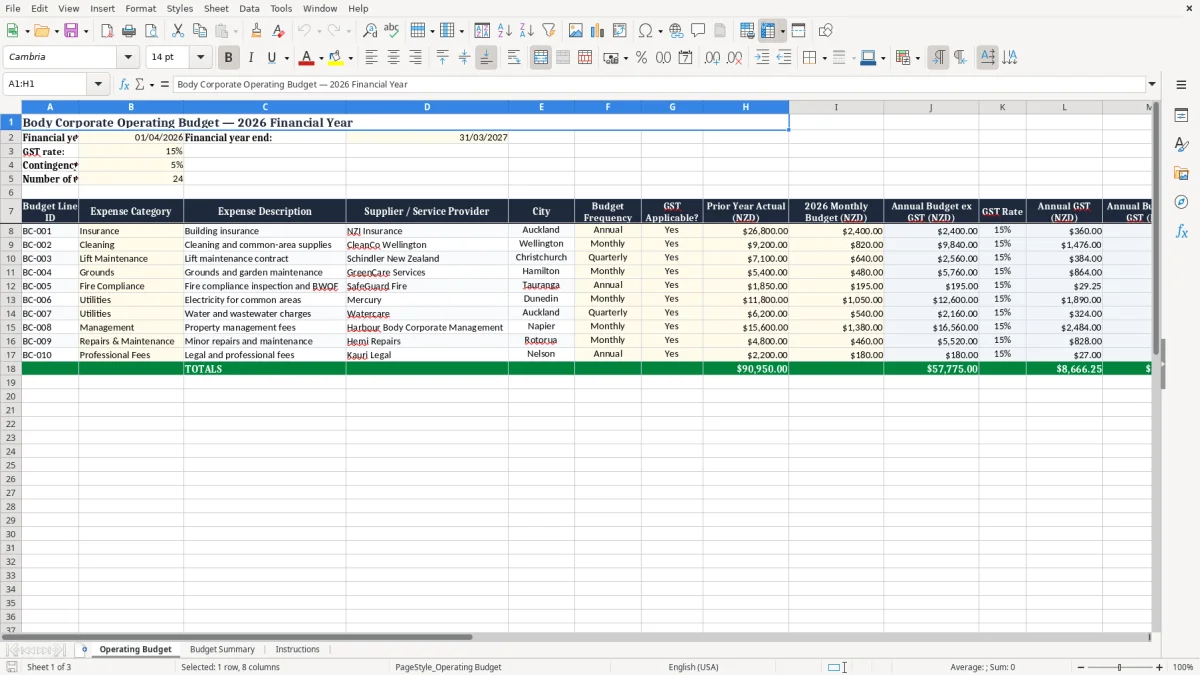Open background color dropdown arrow
Image resolution: width=1200 pixels, height=675 pixels.
pos(350,58)
